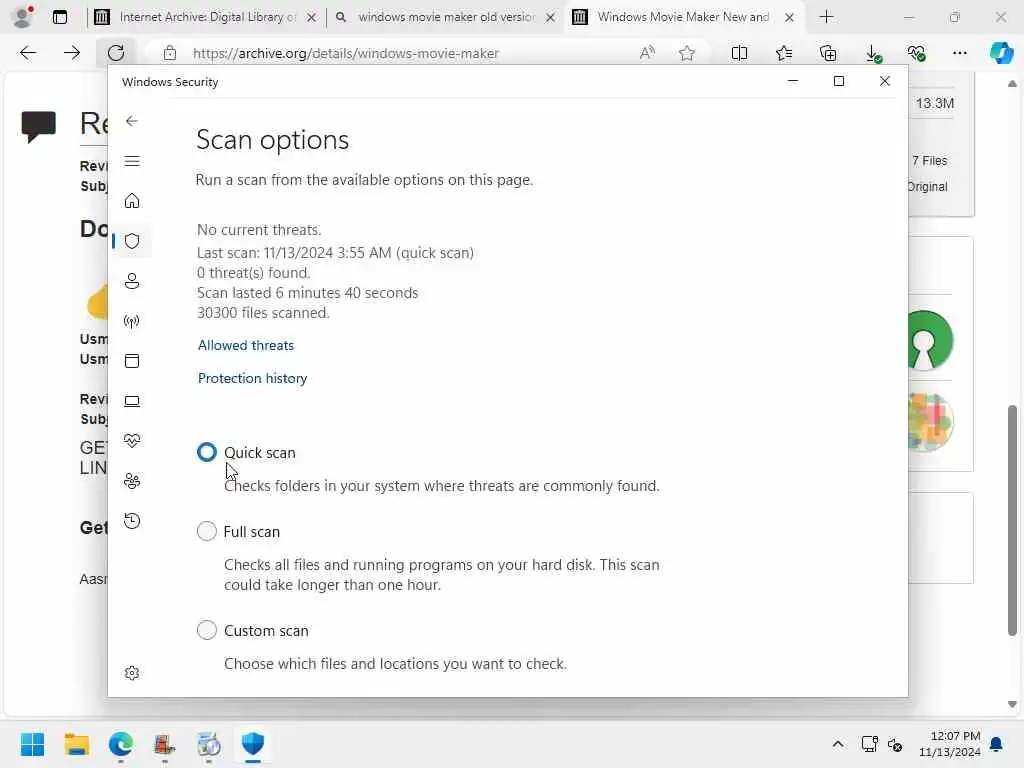Open a new Edge tab
Image resolution: width=1024 pixels, height=768 pixels.
click(826, 17)
